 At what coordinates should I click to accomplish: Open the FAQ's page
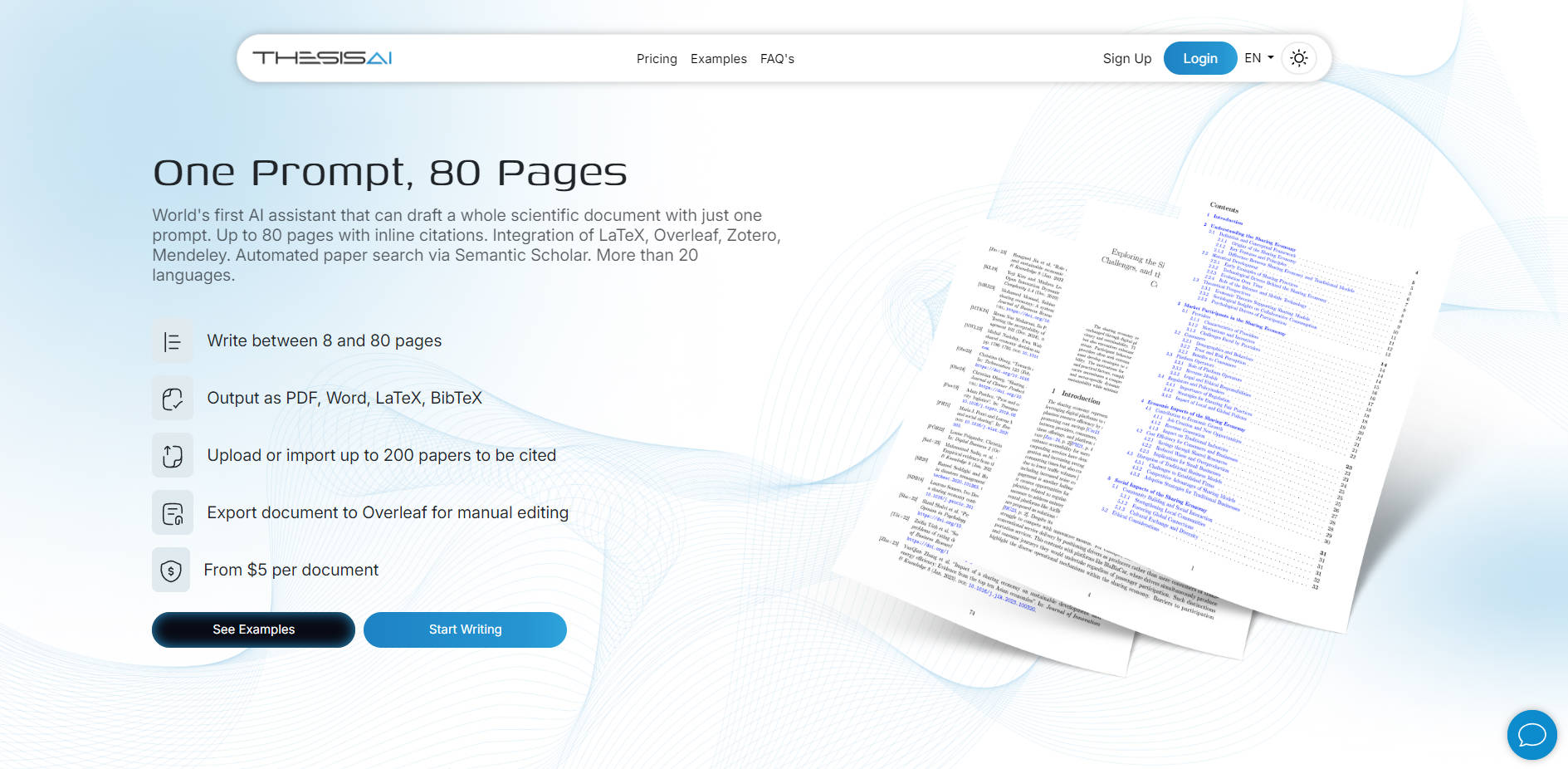click(777, 59)
